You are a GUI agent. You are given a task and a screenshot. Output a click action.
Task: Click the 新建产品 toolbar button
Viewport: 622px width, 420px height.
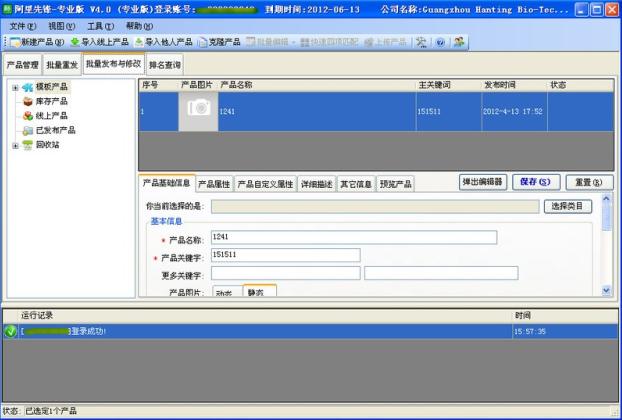pos(37,42)
